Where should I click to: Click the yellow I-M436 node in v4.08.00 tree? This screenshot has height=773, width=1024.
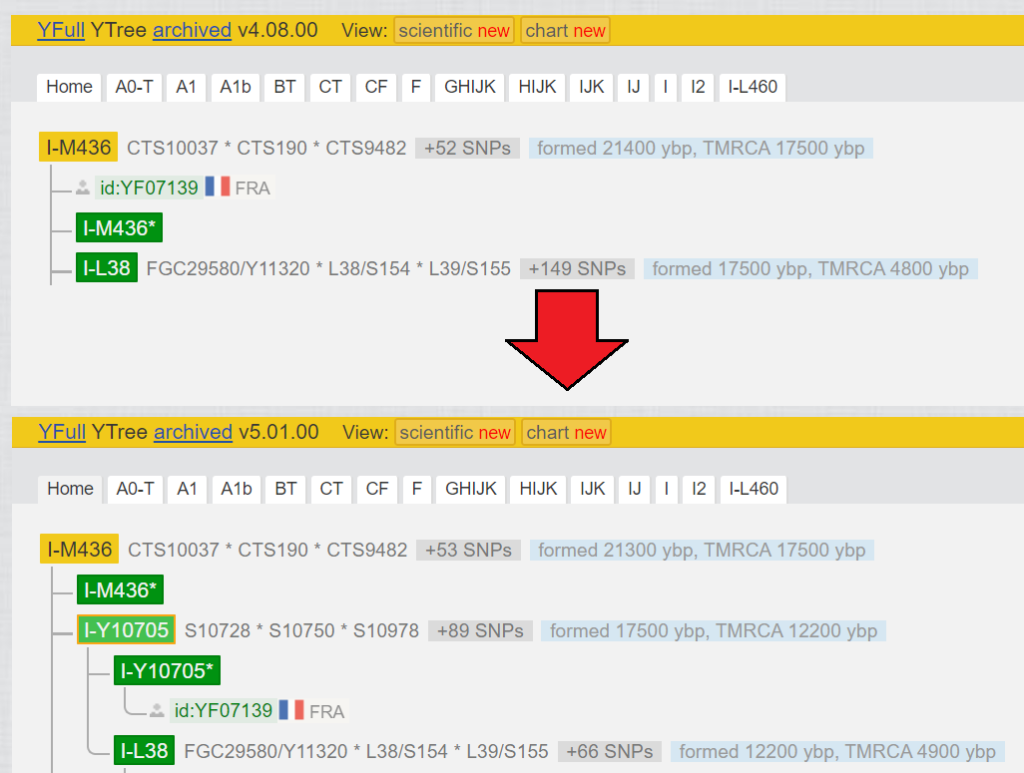(78, 148)
